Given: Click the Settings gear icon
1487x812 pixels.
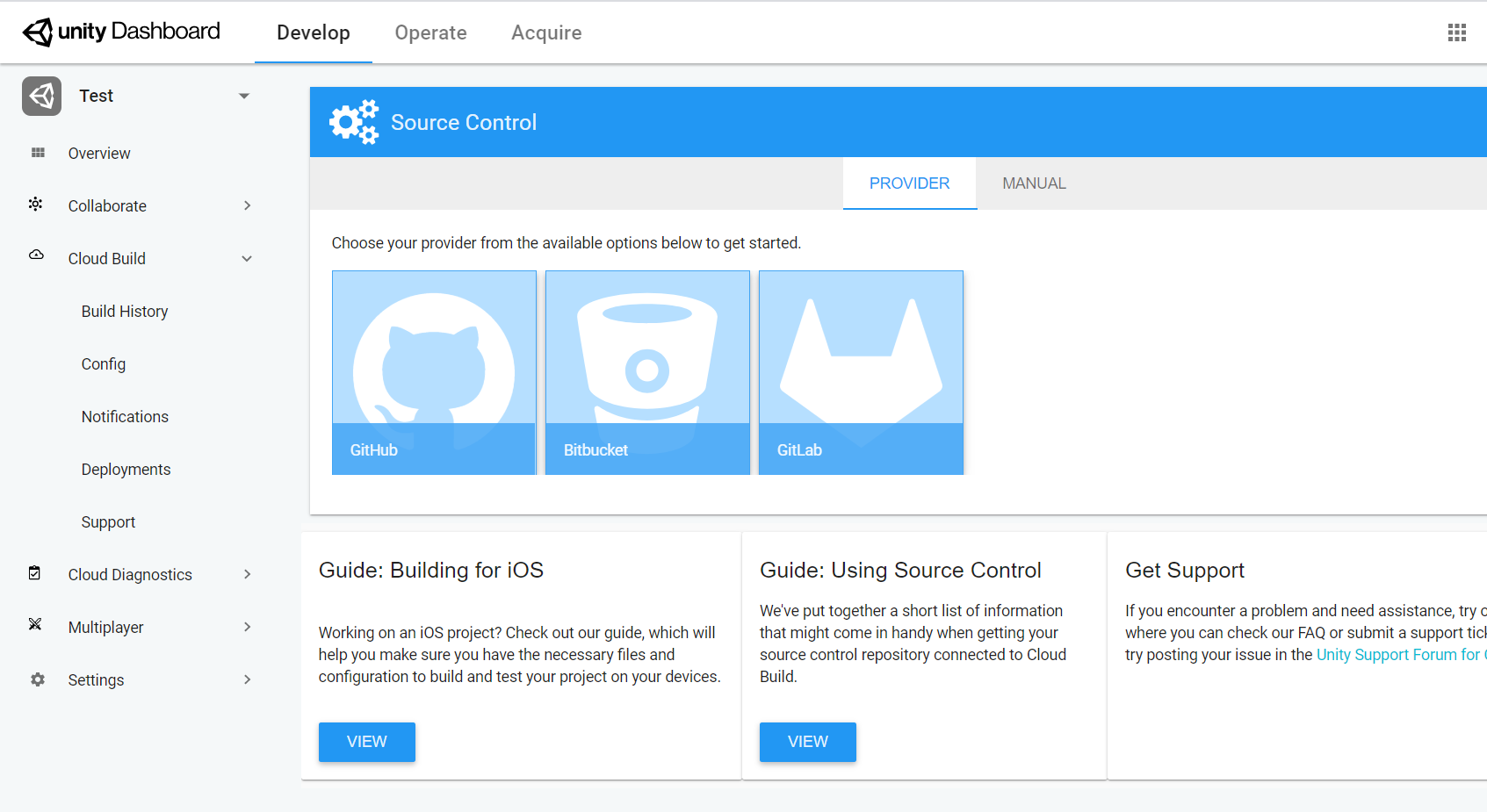Looking at the screenshot, I should pos(38,679).
